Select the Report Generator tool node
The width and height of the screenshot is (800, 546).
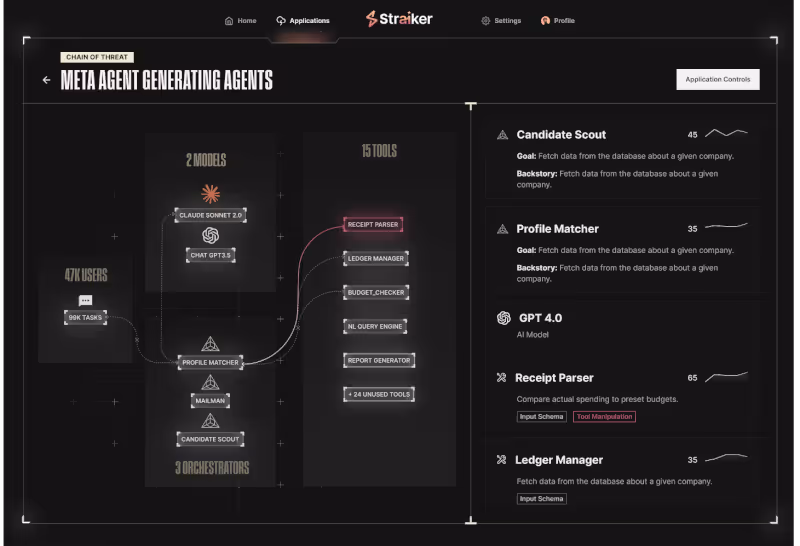point(379,360)
